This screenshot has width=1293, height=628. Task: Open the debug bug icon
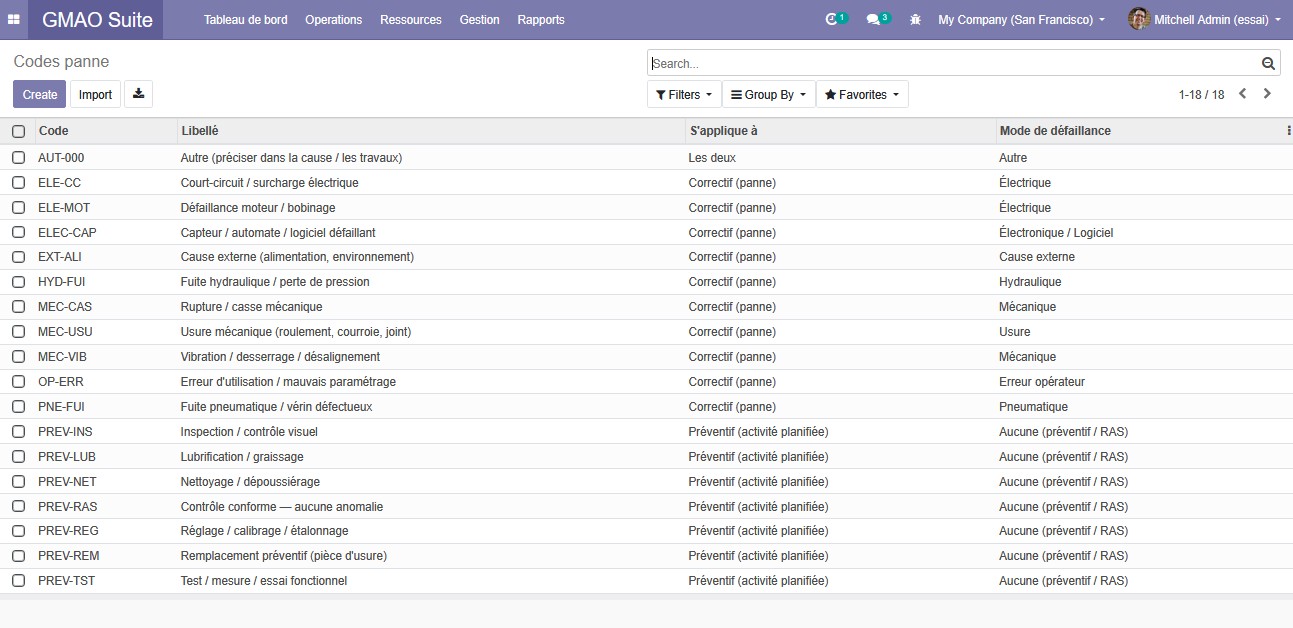click(915, 19)
